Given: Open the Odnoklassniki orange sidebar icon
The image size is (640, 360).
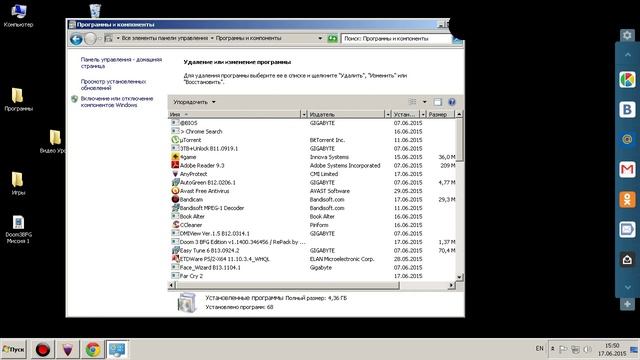Looking at the screenshot, I should coord(627,200).
